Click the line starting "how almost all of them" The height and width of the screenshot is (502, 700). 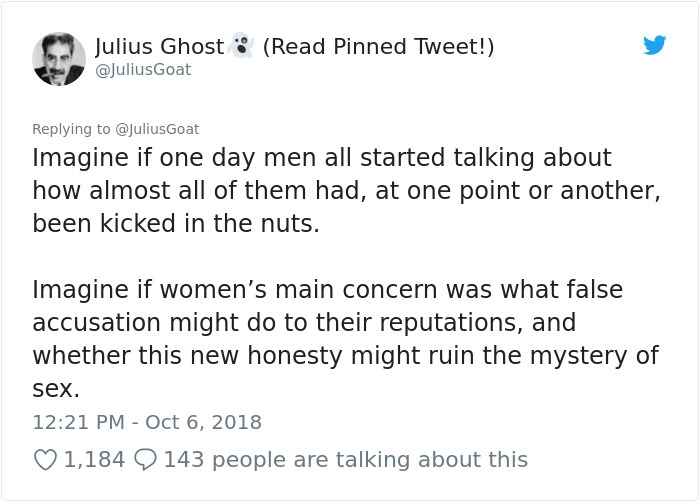tap(346, 191)
